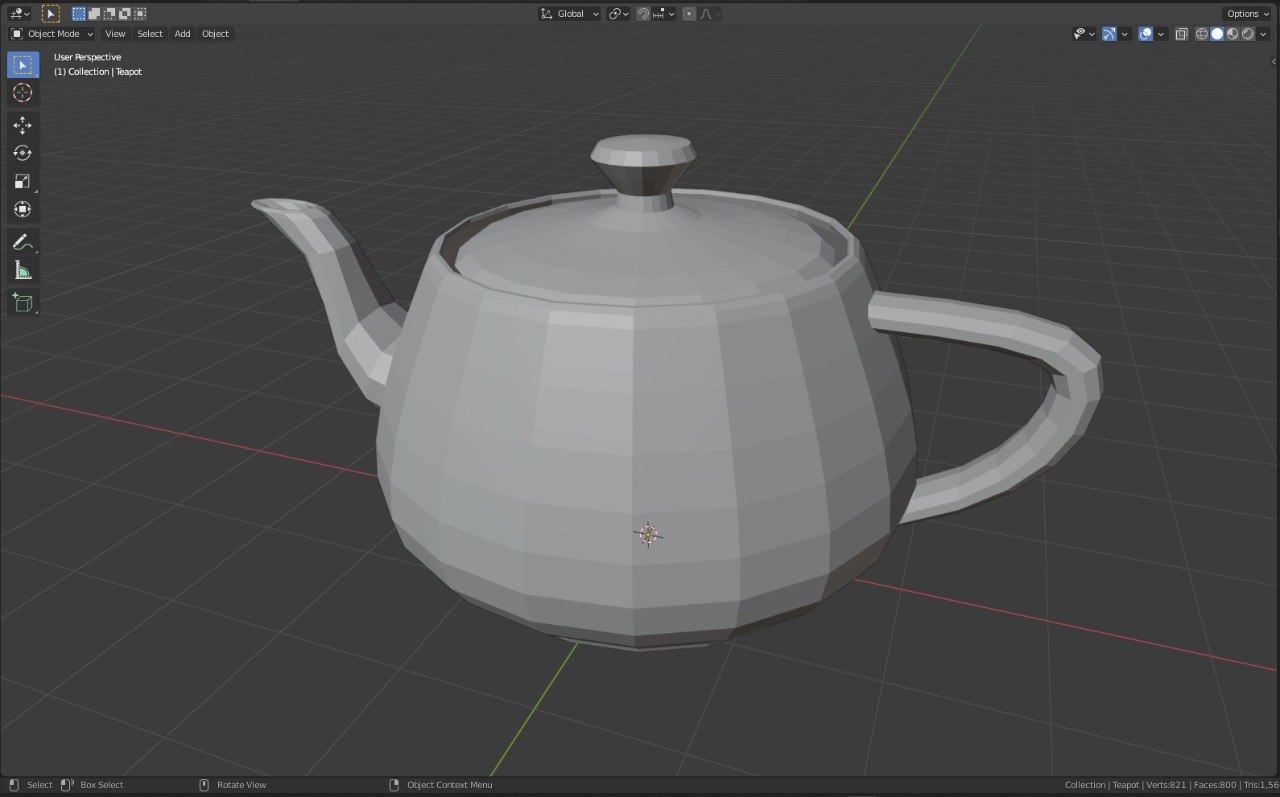The image size is (1280, 797).
Task: Set selection mode to new selection
Action: pyautogui.click(x=79, y=14)
